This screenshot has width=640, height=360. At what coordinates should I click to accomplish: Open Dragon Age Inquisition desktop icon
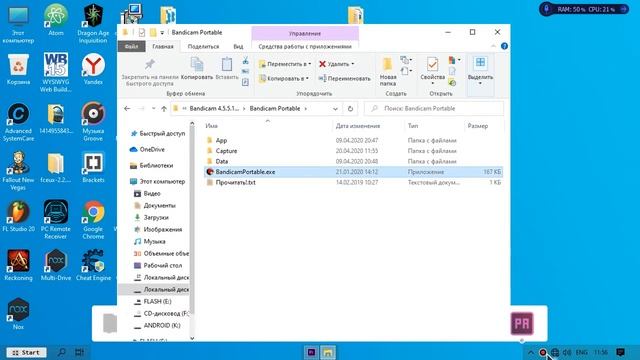pyautogui.click(x=93, y=23)
